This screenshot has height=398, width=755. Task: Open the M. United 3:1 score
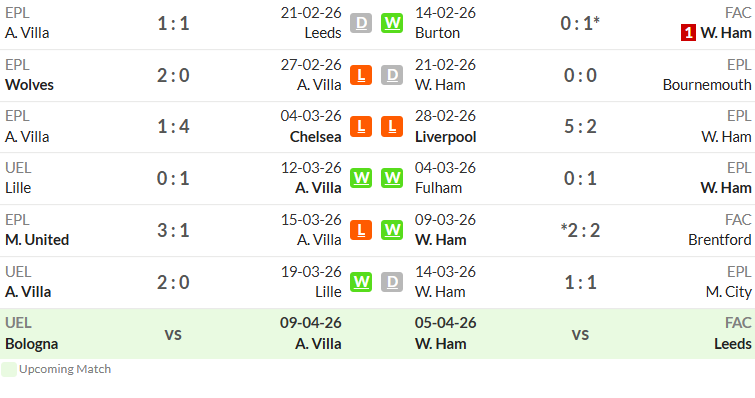(x=173, y=230)
